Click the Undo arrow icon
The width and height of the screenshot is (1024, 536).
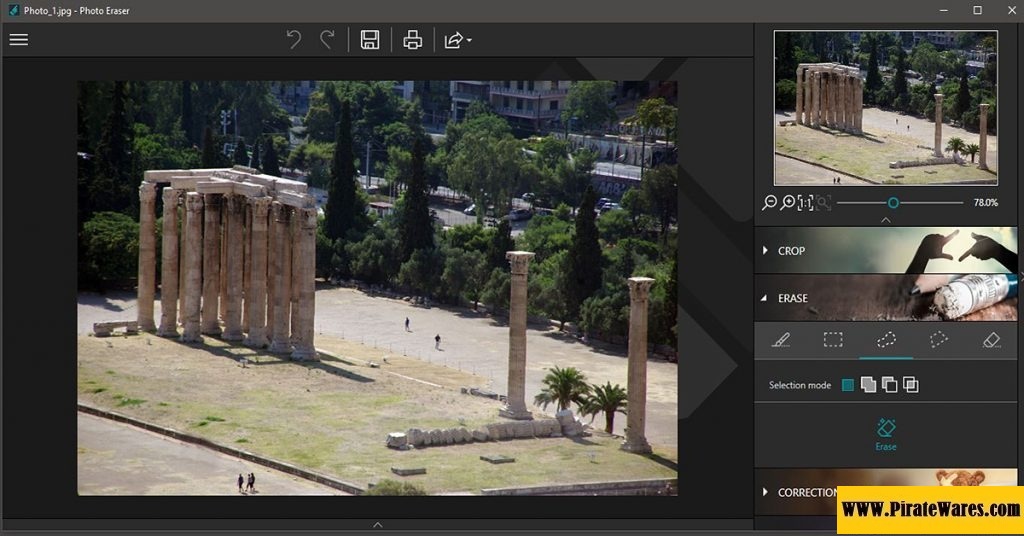pos(294,40)
